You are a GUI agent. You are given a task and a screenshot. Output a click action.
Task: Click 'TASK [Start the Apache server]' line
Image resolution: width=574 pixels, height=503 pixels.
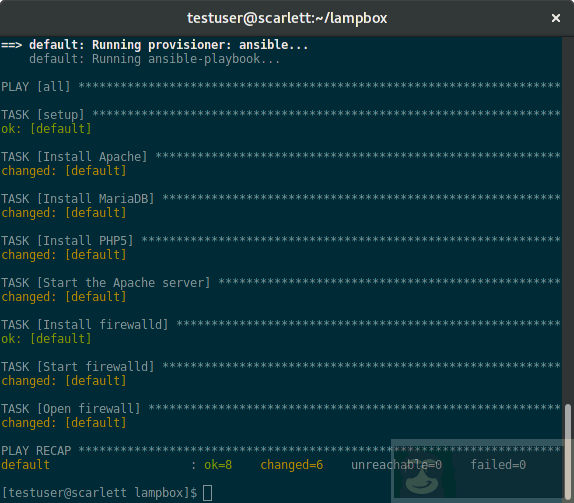click(281, 283)
